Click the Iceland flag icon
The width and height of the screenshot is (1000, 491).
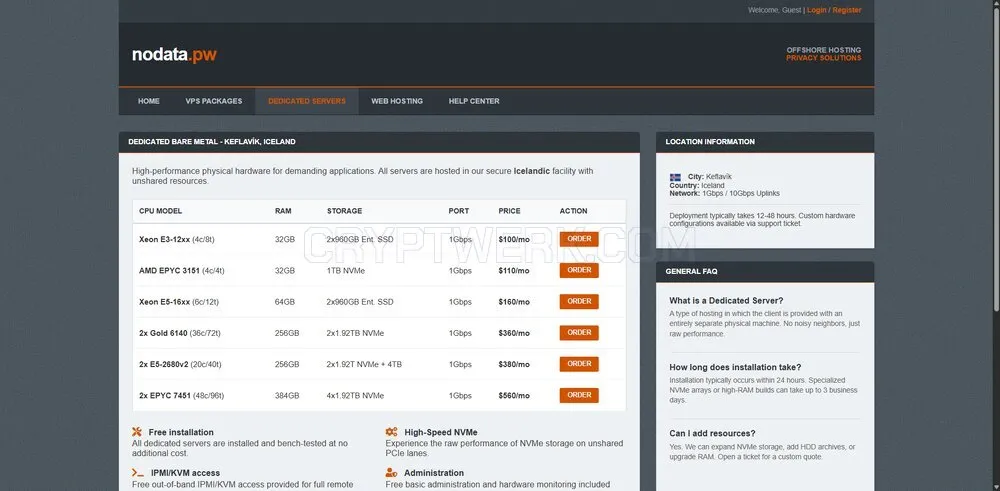[675, 177]
